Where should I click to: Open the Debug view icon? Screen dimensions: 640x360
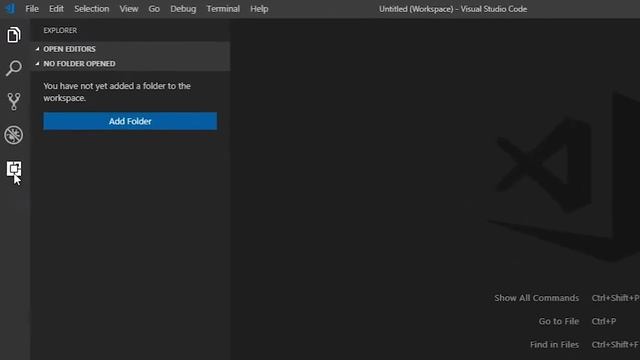click(13, 135)
